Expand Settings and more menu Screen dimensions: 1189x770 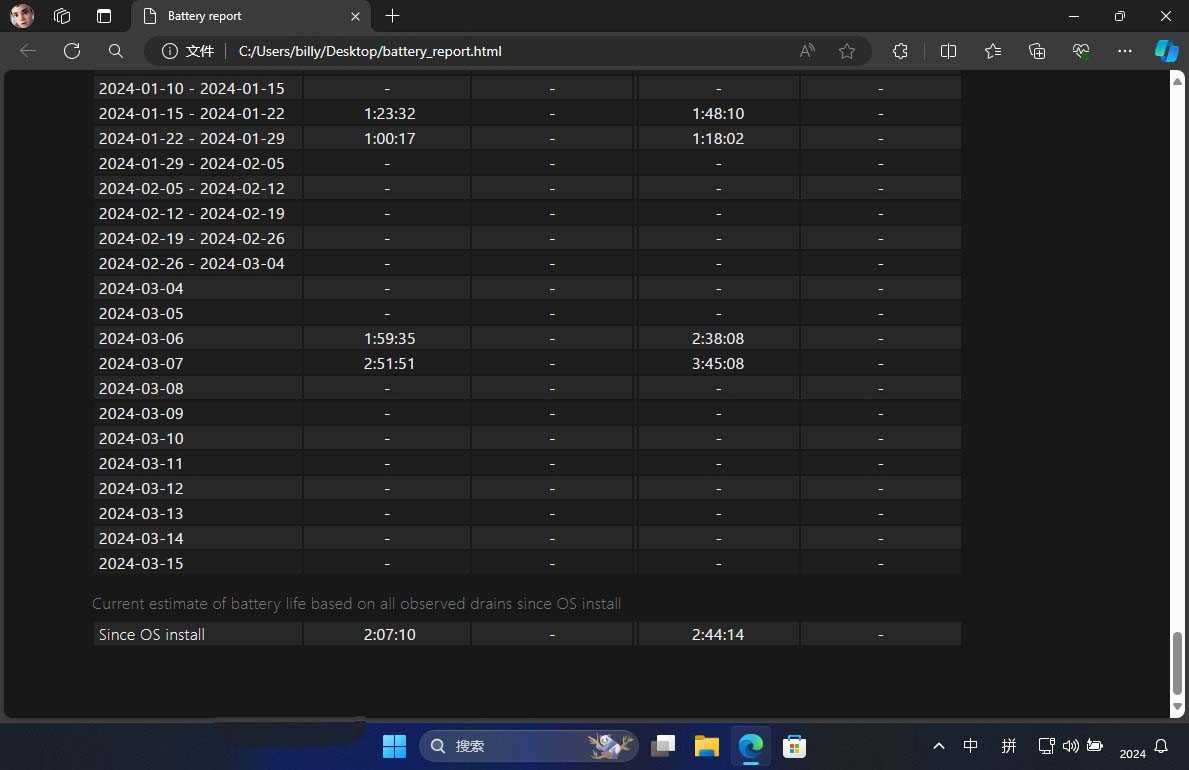click(1125, 51)
